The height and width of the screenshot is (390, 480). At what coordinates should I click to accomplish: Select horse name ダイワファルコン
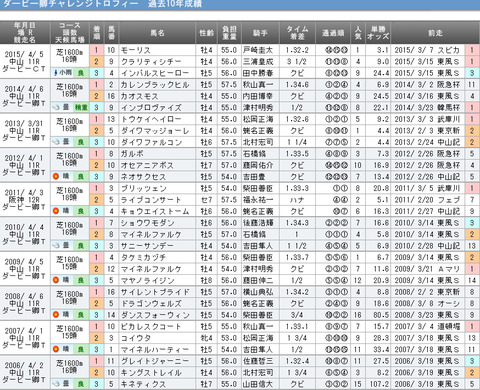pyautogui.click(x=151, y=142)
